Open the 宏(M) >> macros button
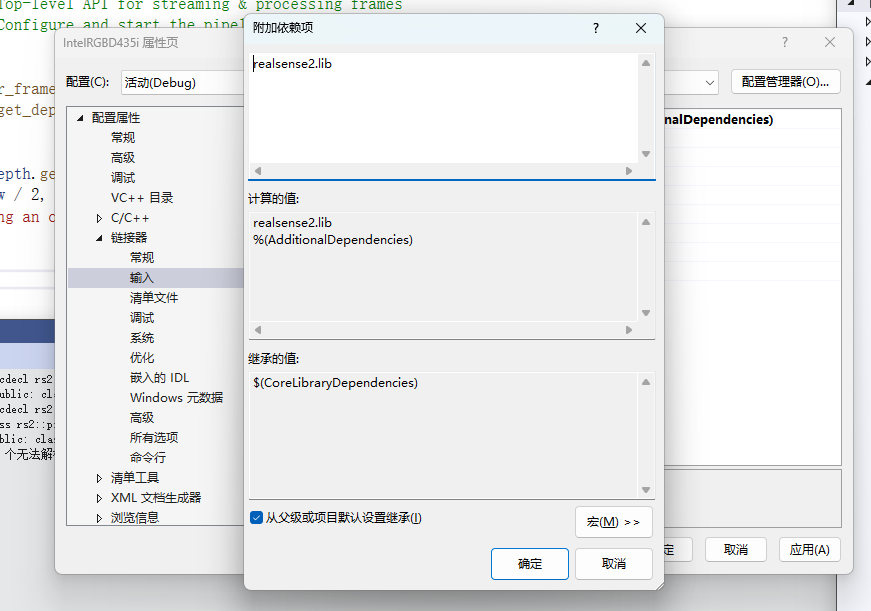Screen dimensions: 871x611 click(614, 522)
